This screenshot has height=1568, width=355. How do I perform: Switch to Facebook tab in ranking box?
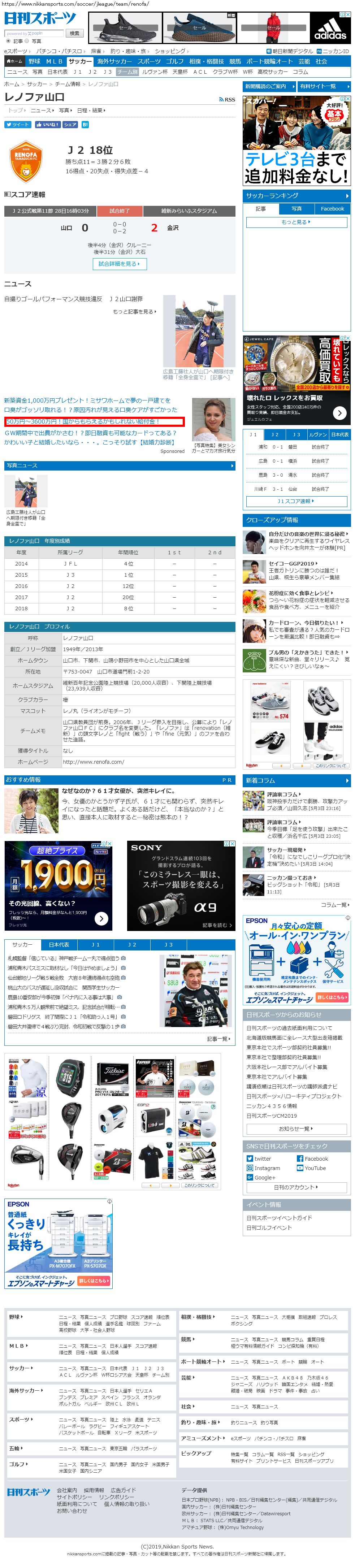pyautogui.click(x=333, y=209)
